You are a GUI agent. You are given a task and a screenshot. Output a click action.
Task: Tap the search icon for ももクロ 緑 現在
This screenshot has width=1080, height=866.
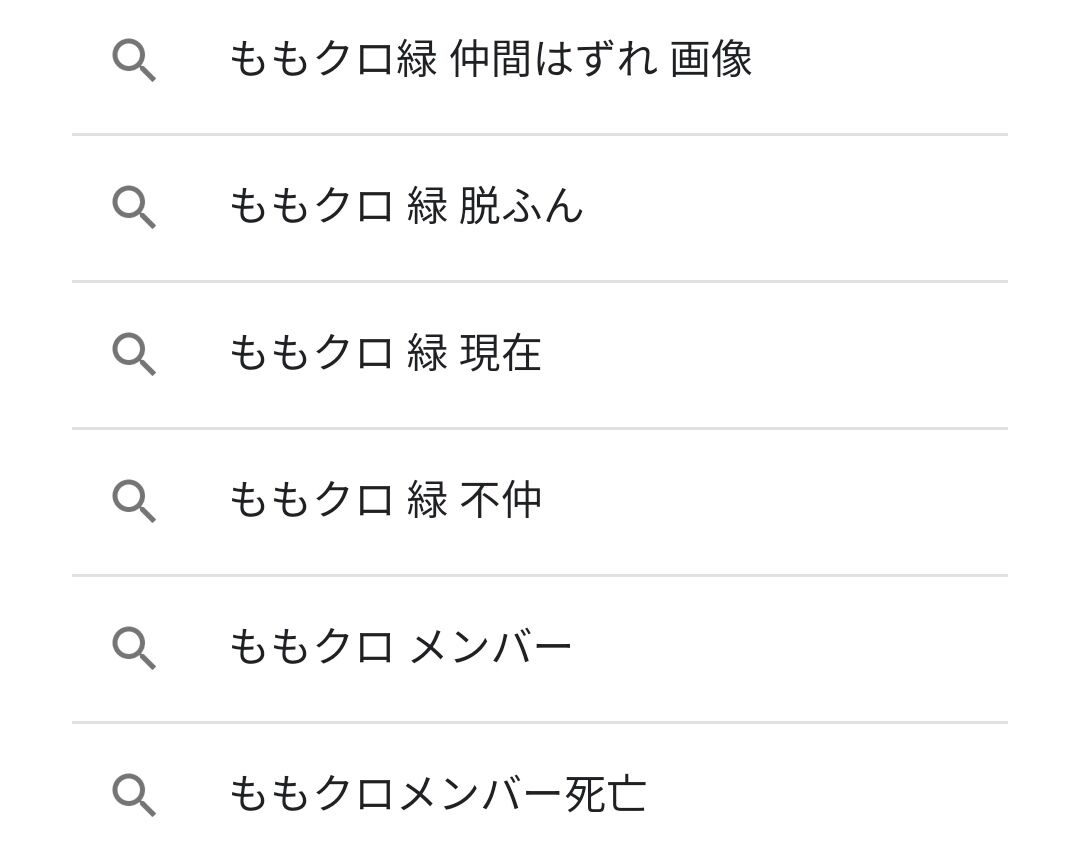pos(133,355)
